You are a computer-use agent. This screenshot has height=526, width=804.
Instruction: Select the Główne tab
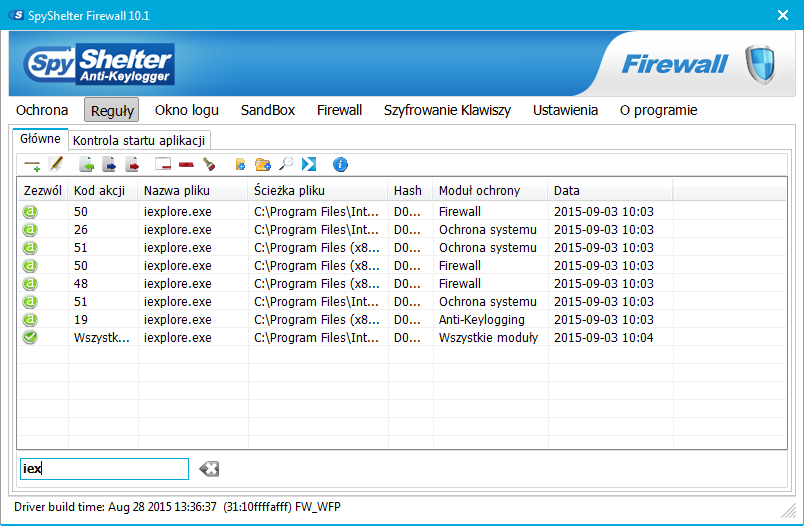pos(40,139)
